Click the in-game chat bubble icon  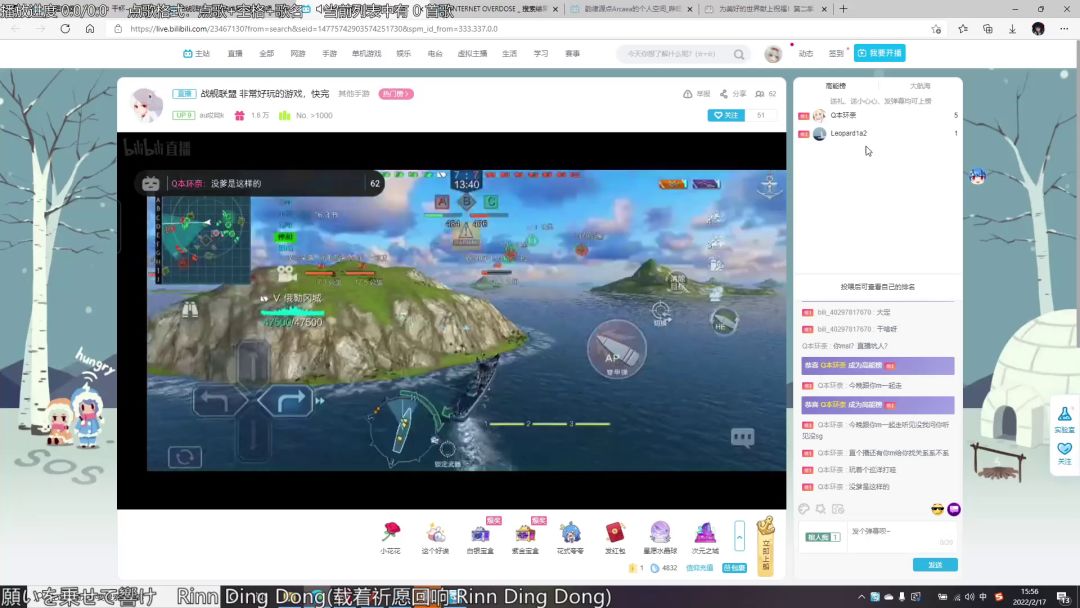742,437
